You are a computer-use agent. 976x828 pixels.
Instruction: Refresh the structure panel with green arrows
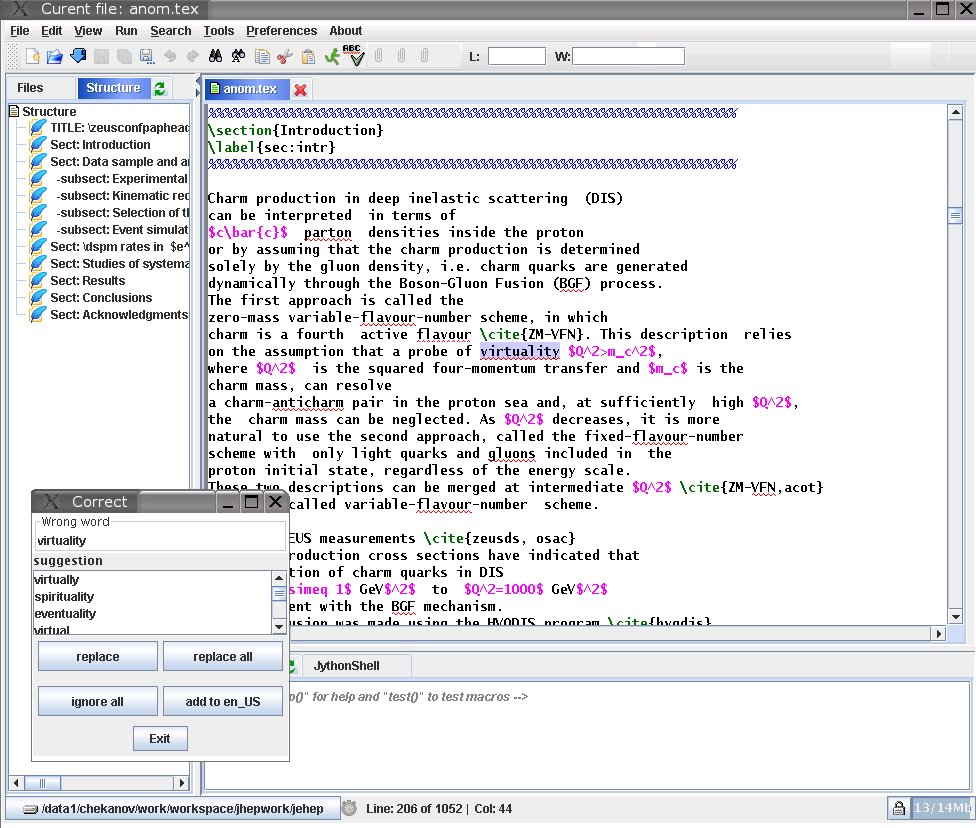point(160,88)
